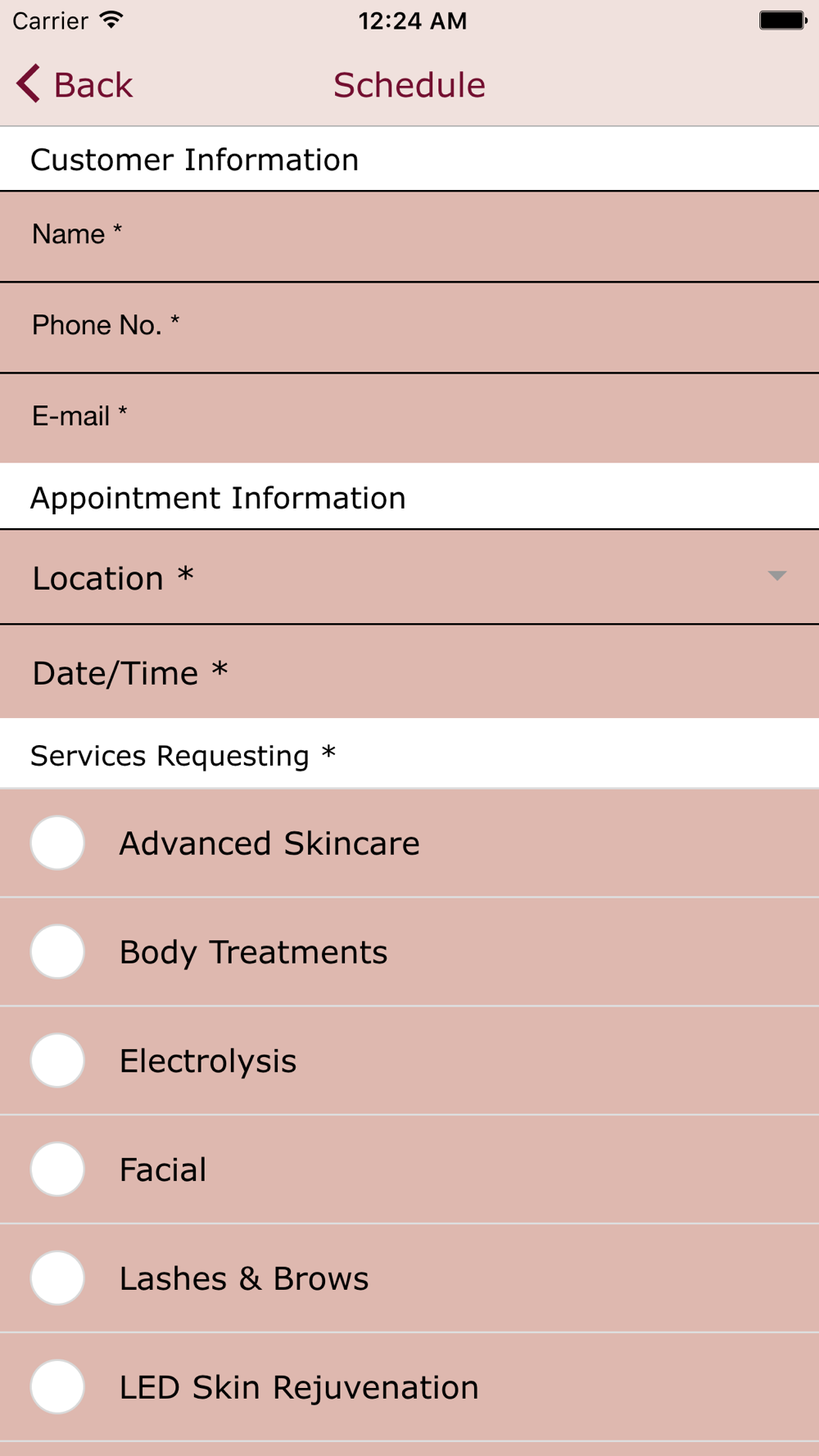The width and height of the screenshot is (819, 1456).
Task: Tap the E-mail input field
Action: [x=409, y=418]
